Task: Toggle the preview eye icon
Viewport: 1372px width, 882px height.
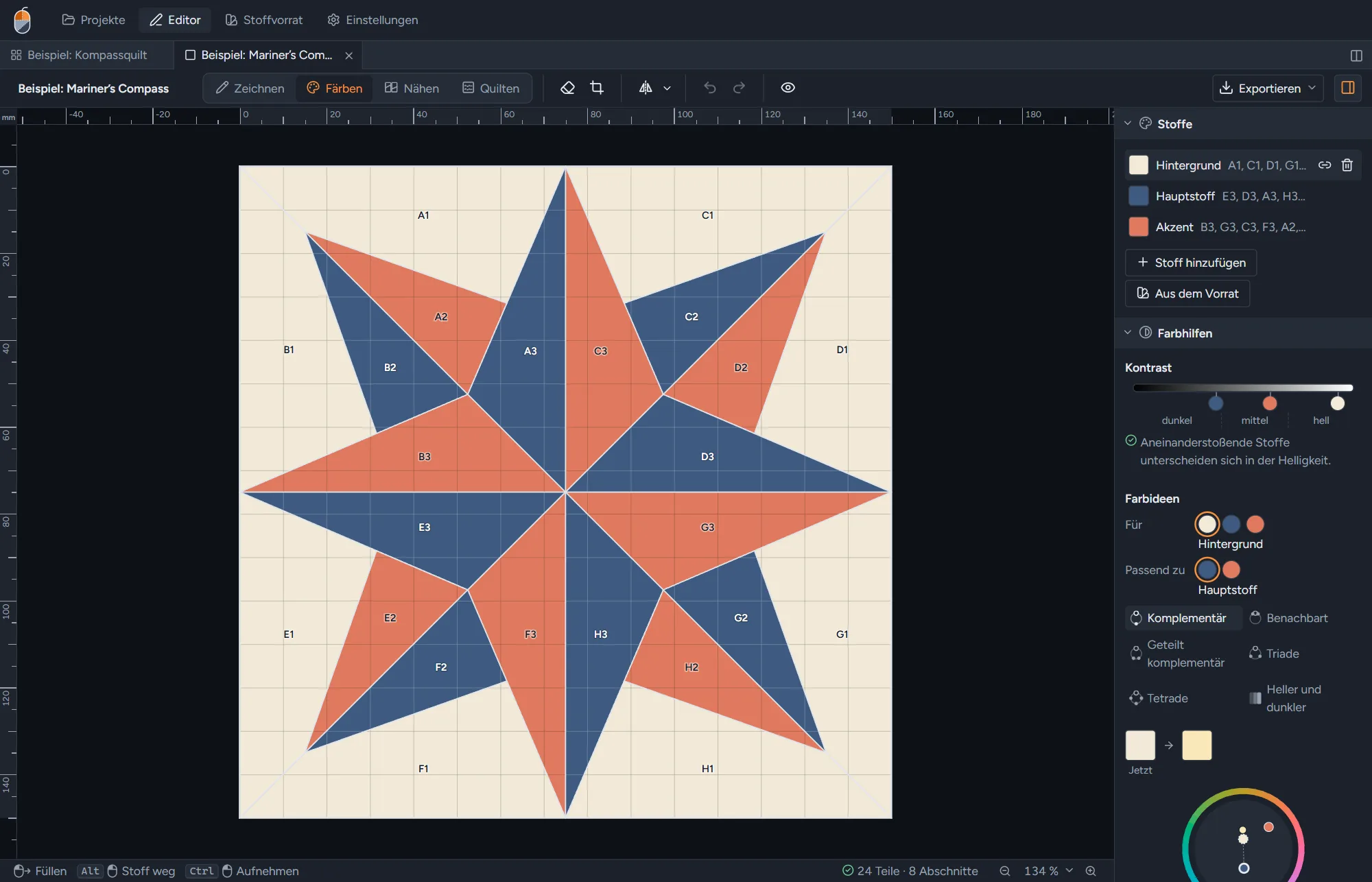Action: [788, 88]
